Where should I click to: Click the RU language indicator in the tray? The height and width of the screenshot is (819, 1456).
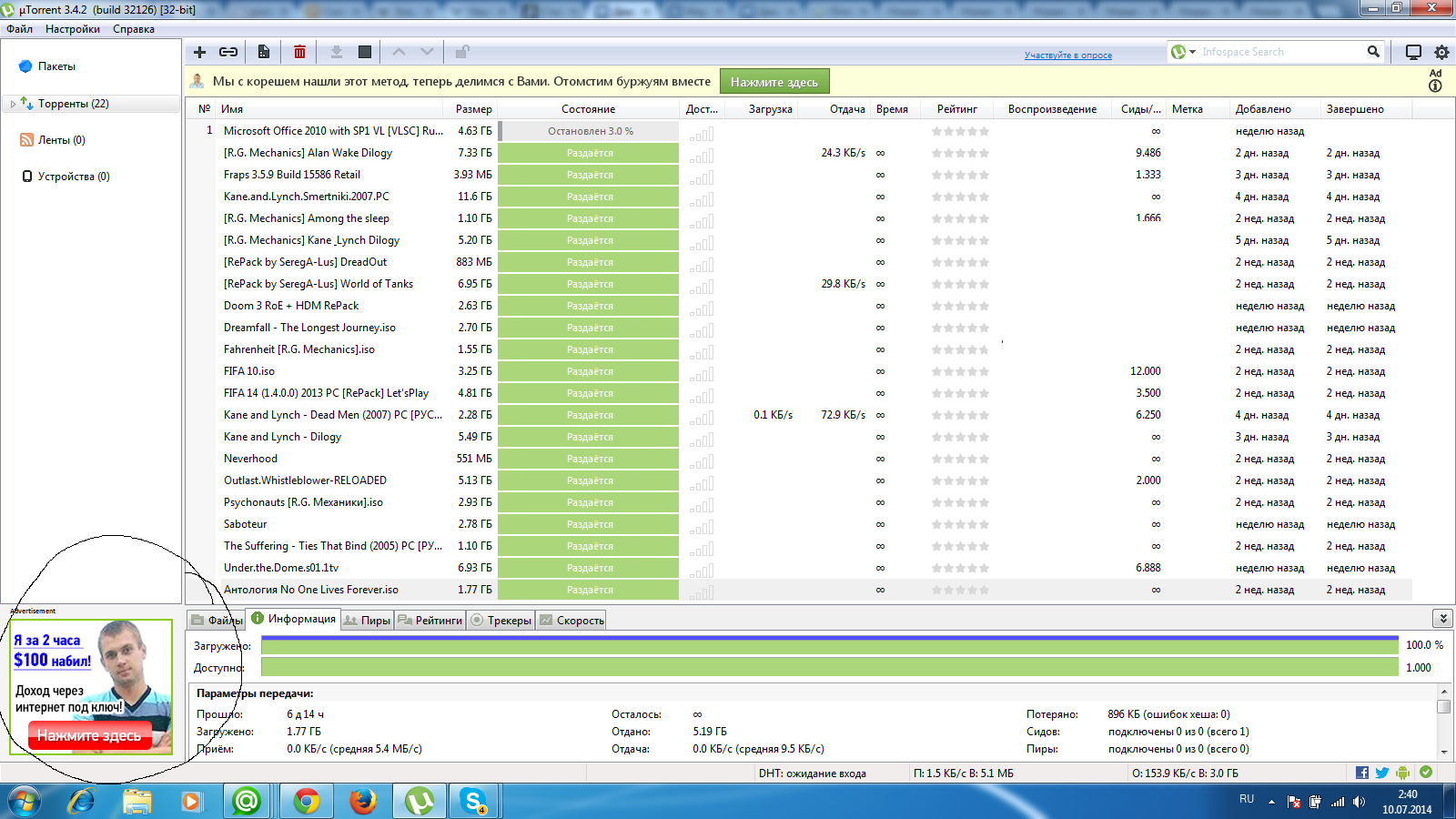tap(1247, 799)
